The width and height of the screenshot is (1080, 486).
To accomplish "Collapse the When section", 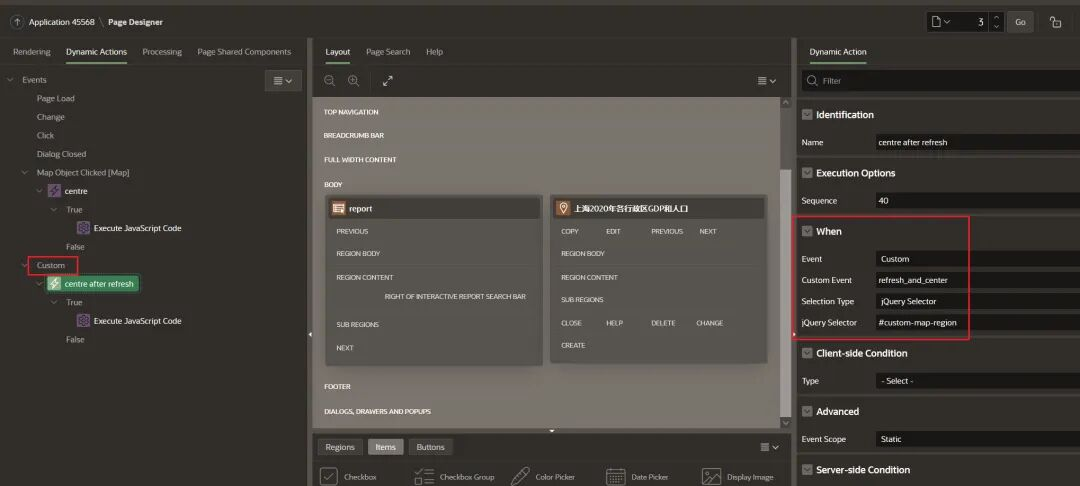I will pyautogui.click(x=807, y=231).
